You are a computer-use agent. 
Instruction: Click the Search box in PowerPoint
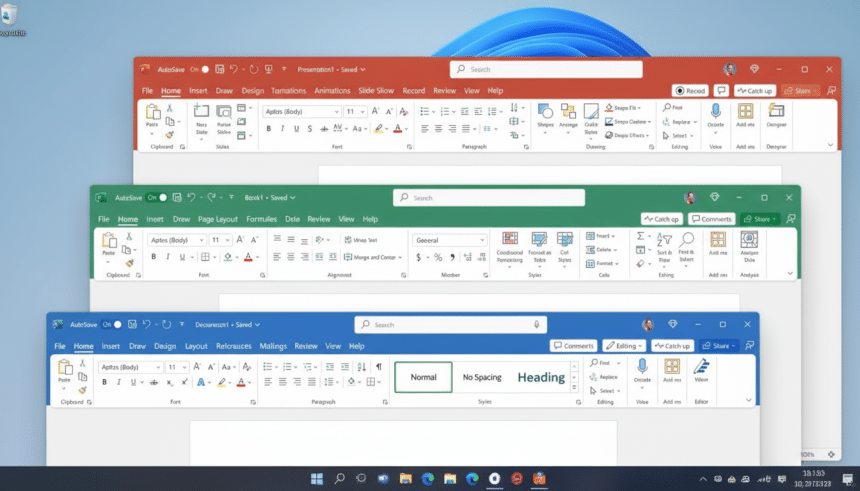(x=546, y=69)
